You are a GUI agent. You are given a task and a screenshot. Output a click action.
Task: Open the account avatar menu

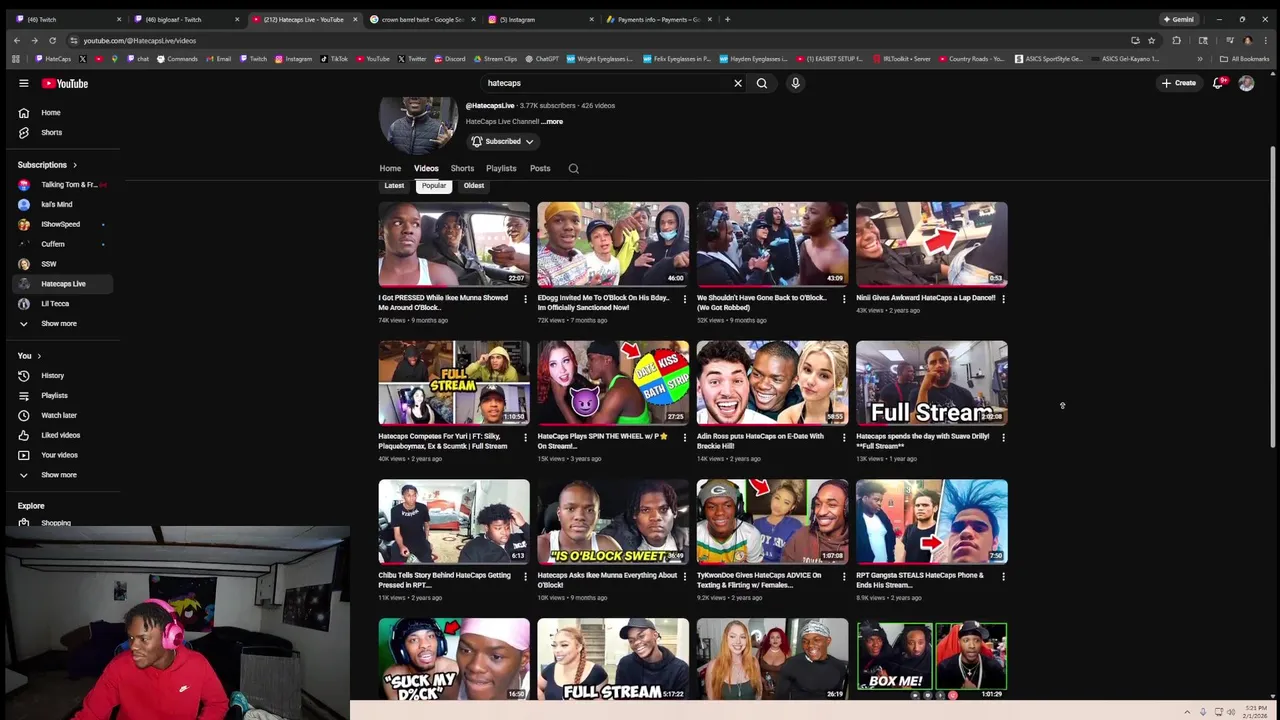tap(1246, 83)
